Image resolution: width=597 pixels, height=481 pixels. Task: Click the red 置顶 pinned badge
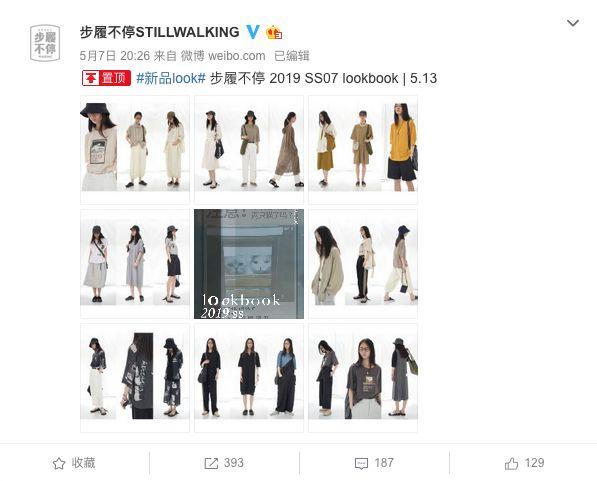(107, 78)
